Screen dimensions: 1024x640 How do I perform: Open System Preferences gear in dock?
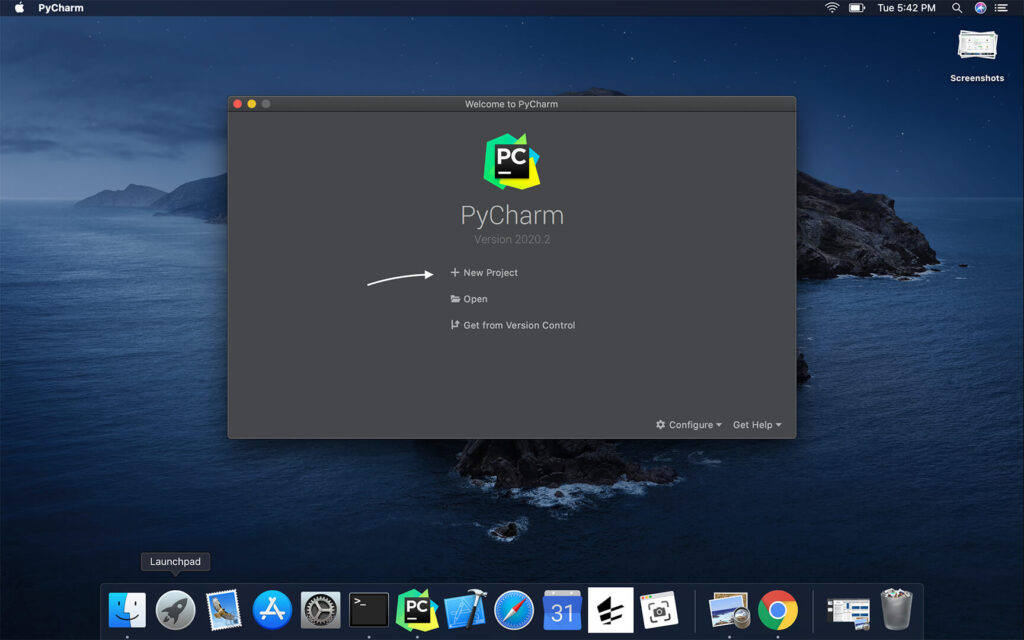tap(320, 611)
